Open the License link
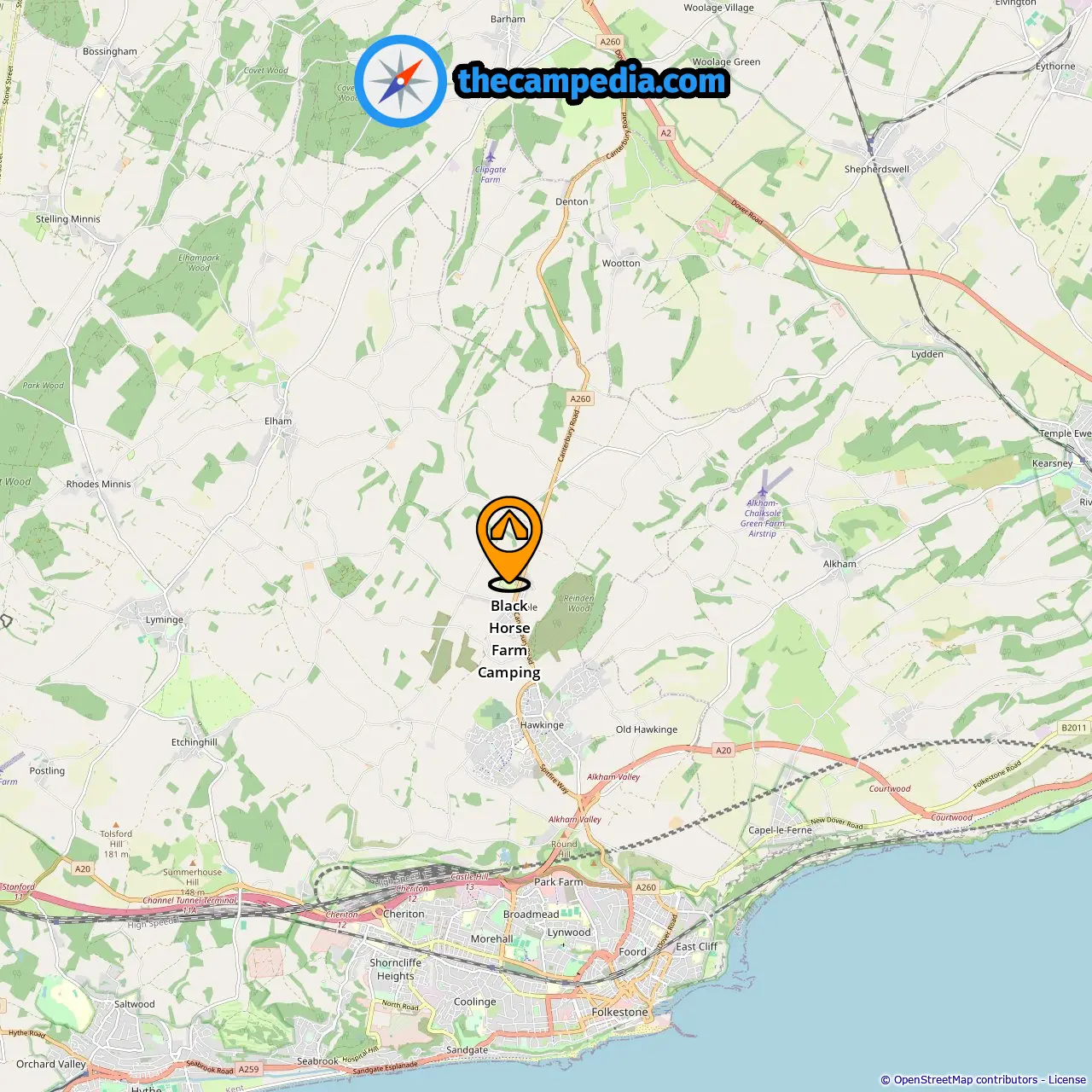The width and height of the screenshot is (1092, 1092). click(x=1067, y=1080)
